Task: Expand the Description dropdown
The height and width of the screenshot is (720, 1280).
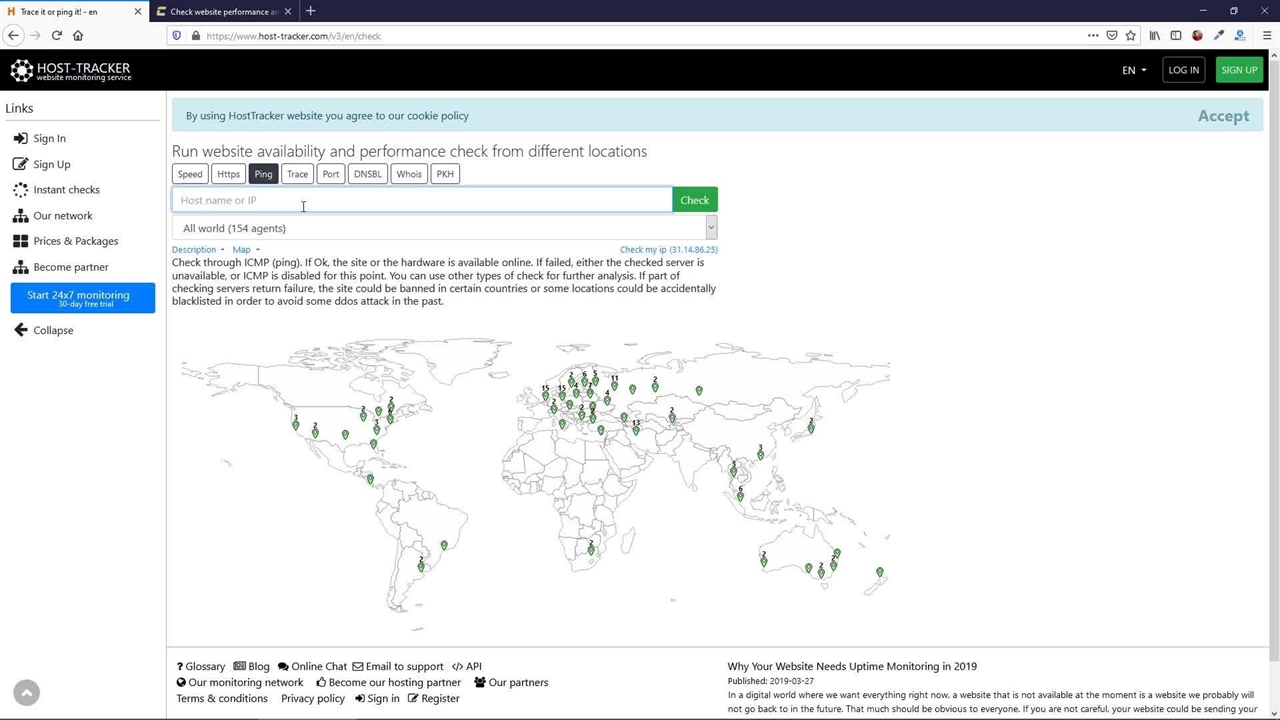Action: 198,250
